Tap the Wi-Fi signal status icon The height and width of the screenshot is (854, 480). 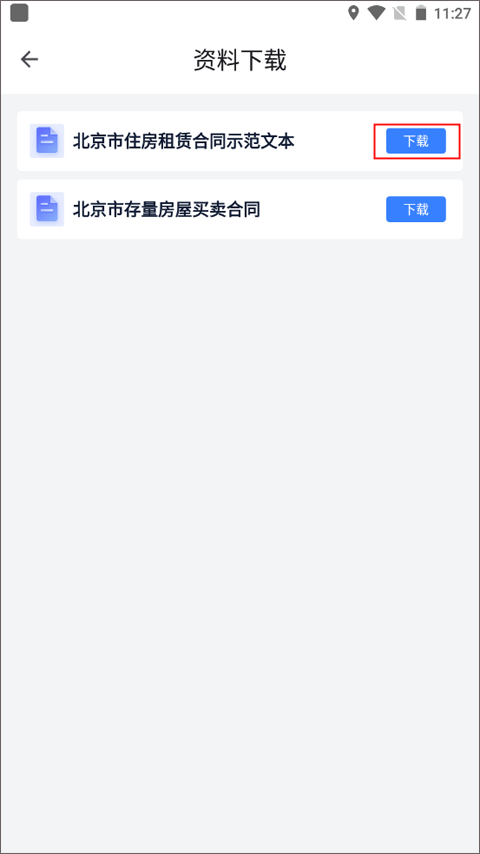pyautogui.click(x=376, y=13)
